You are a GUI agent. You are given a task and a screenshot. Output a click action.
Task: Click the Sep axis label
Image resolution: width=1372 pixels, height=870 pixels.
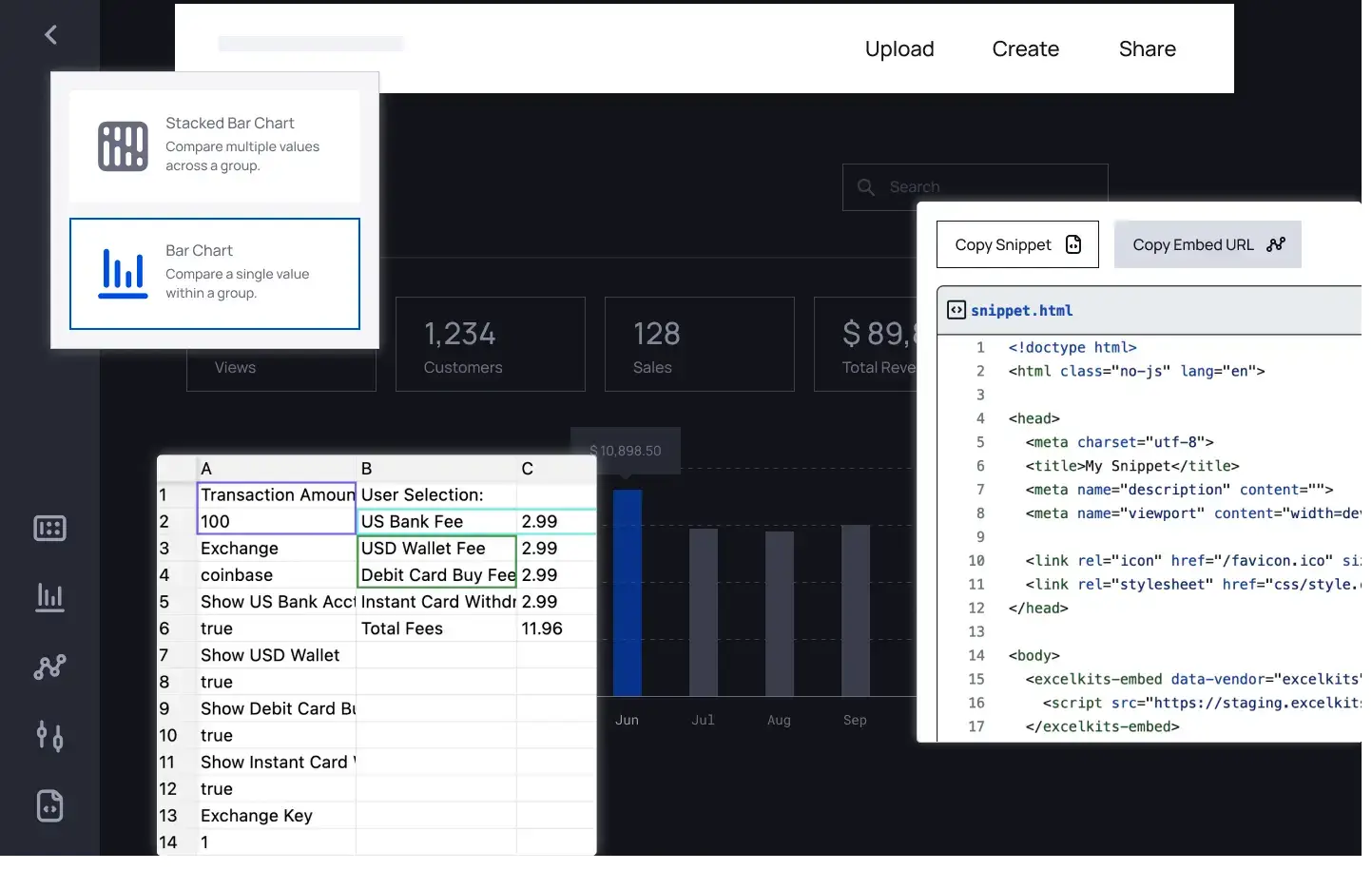point(855,720)
